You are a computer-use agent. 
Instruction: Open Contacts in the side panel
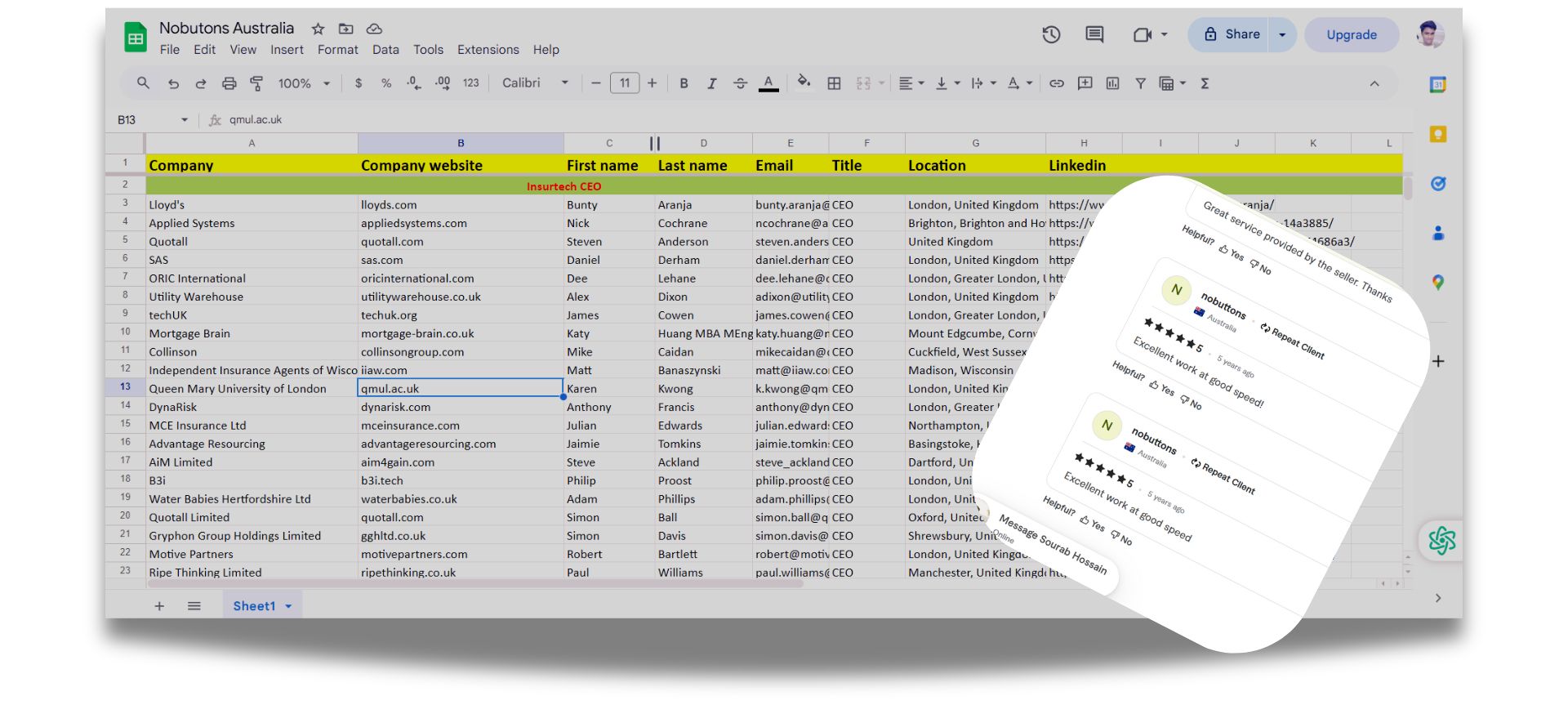(1438, 234)
